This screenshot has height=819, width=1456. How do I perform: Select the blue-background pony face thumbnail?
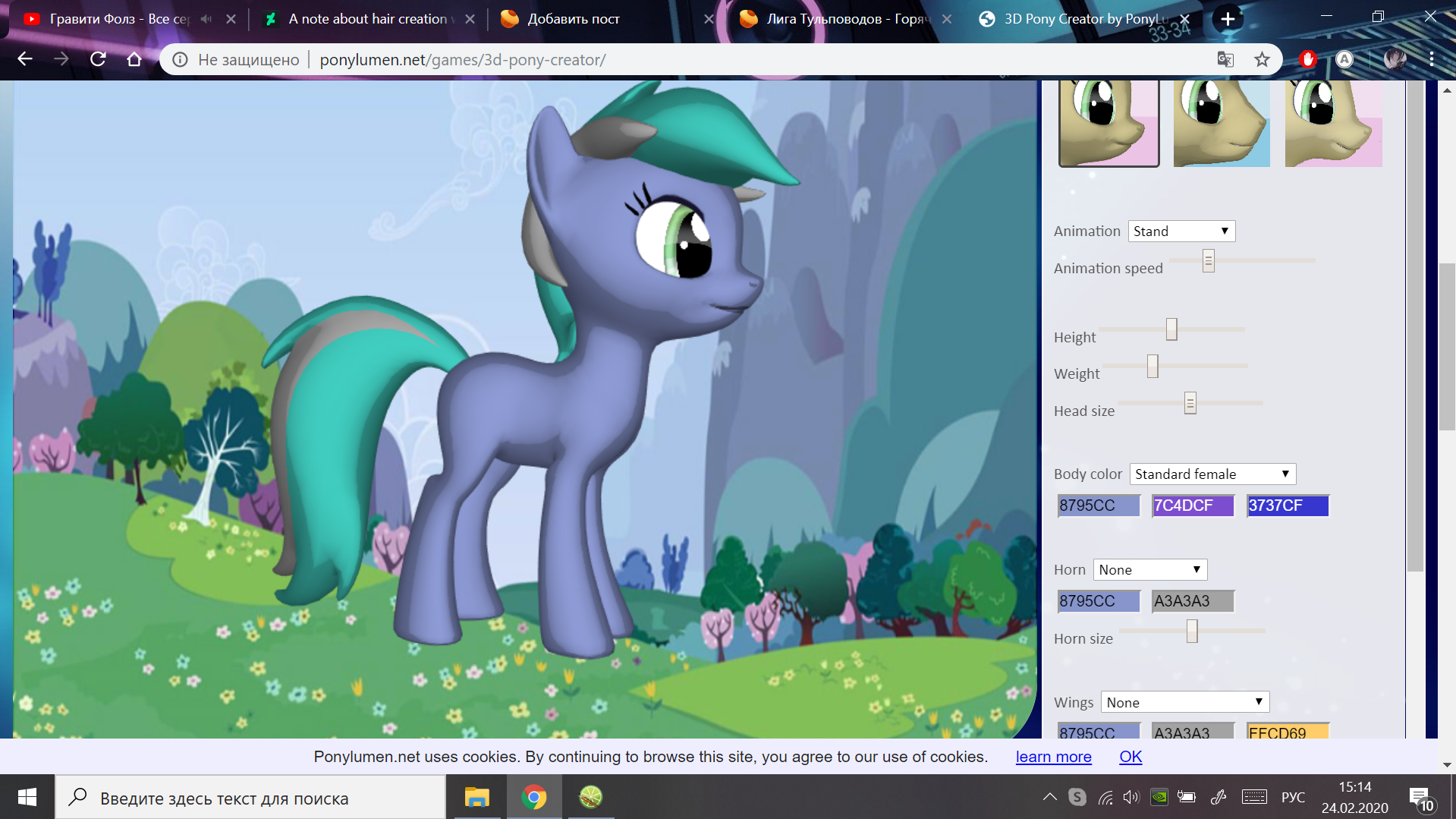[x=1222, y=123]
